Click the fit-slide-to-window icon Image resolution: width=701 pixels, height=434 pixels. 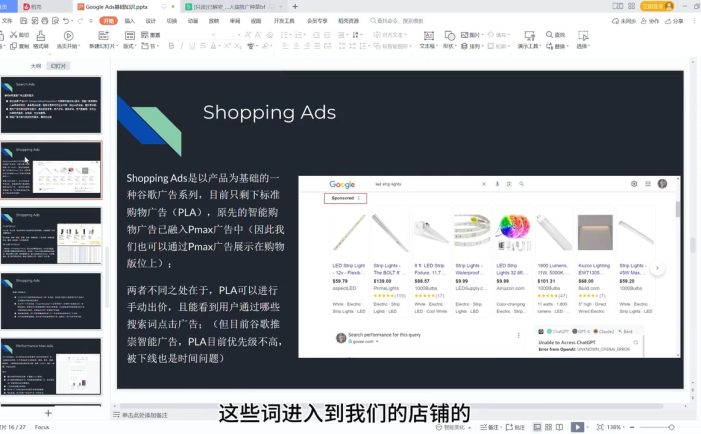point(600,427)
